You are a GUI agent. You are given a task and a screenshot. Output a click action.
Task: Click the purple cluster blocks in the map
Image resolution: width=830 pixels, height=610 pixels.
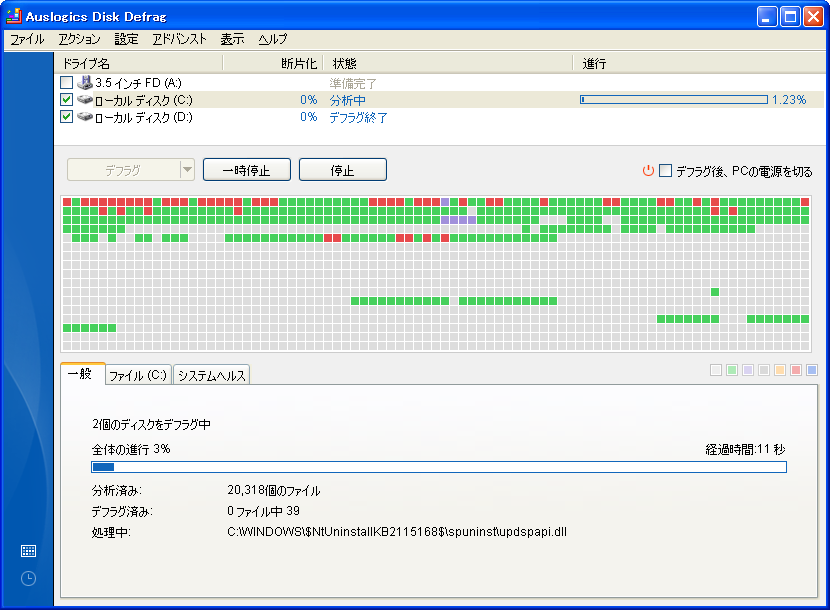click(x=458, y=220)
